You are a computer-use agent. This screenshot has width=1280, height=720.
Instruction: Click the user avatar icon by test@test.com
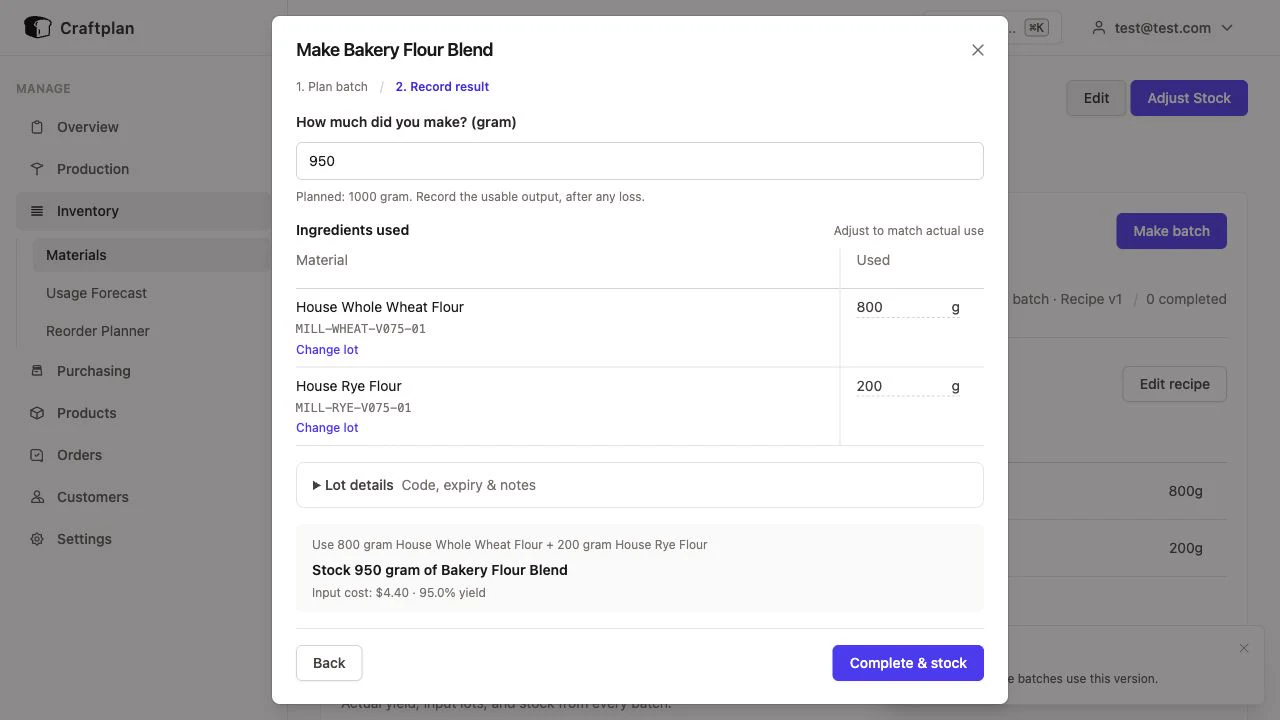tap(1099, 28)
